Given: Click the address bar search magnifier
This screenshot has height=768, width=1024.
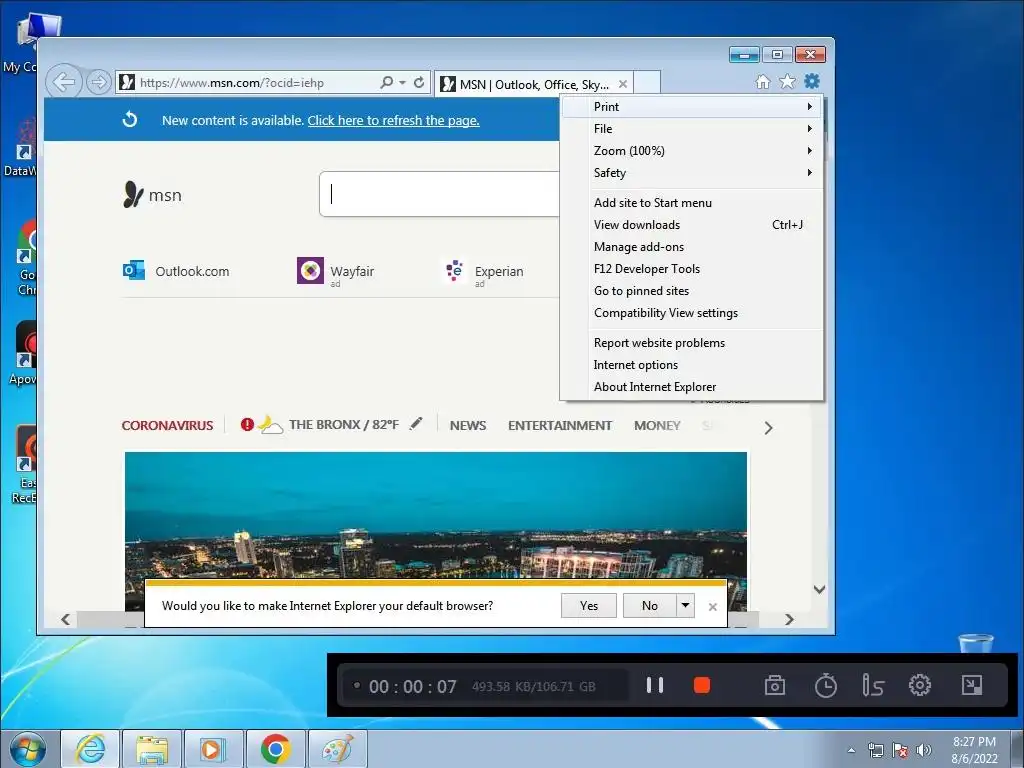Looking at the screenshot, I should click(387, 82).
